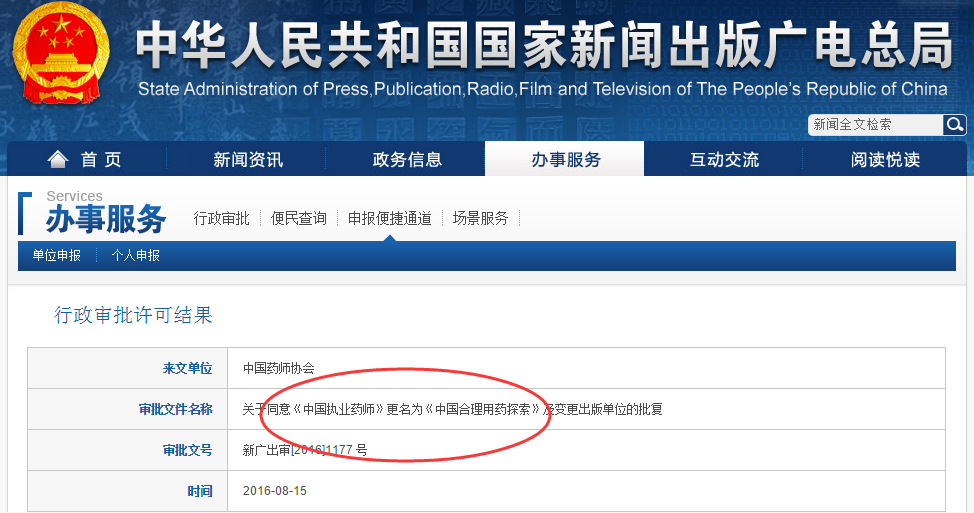Open the 首页 navigation tab
The height and width of the screenshot is (513, 974).
87,159
